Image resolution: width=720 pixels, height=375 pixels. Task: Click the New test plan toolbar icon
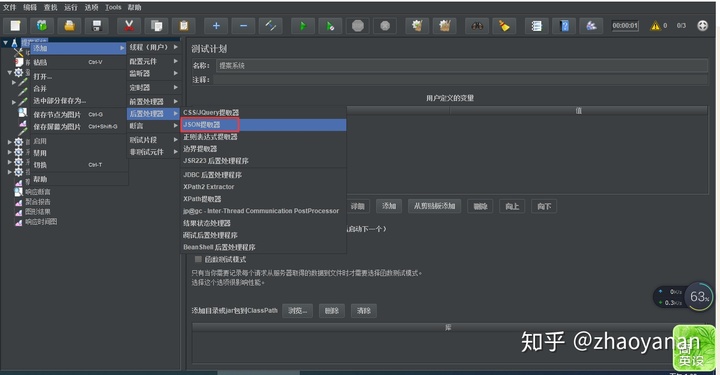click(x=15, y=26)
